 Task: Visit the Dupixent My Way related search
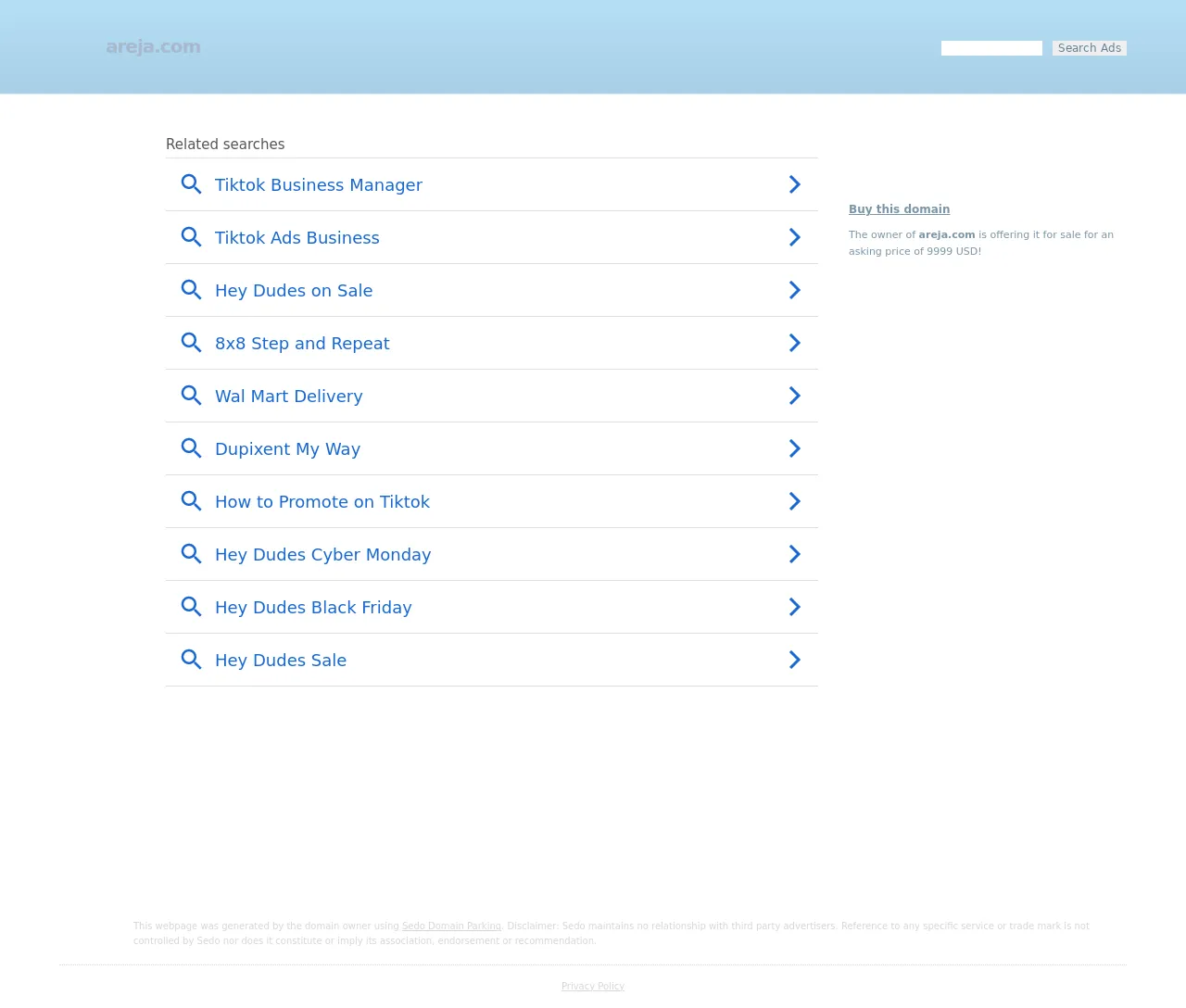tap(287, 449)
